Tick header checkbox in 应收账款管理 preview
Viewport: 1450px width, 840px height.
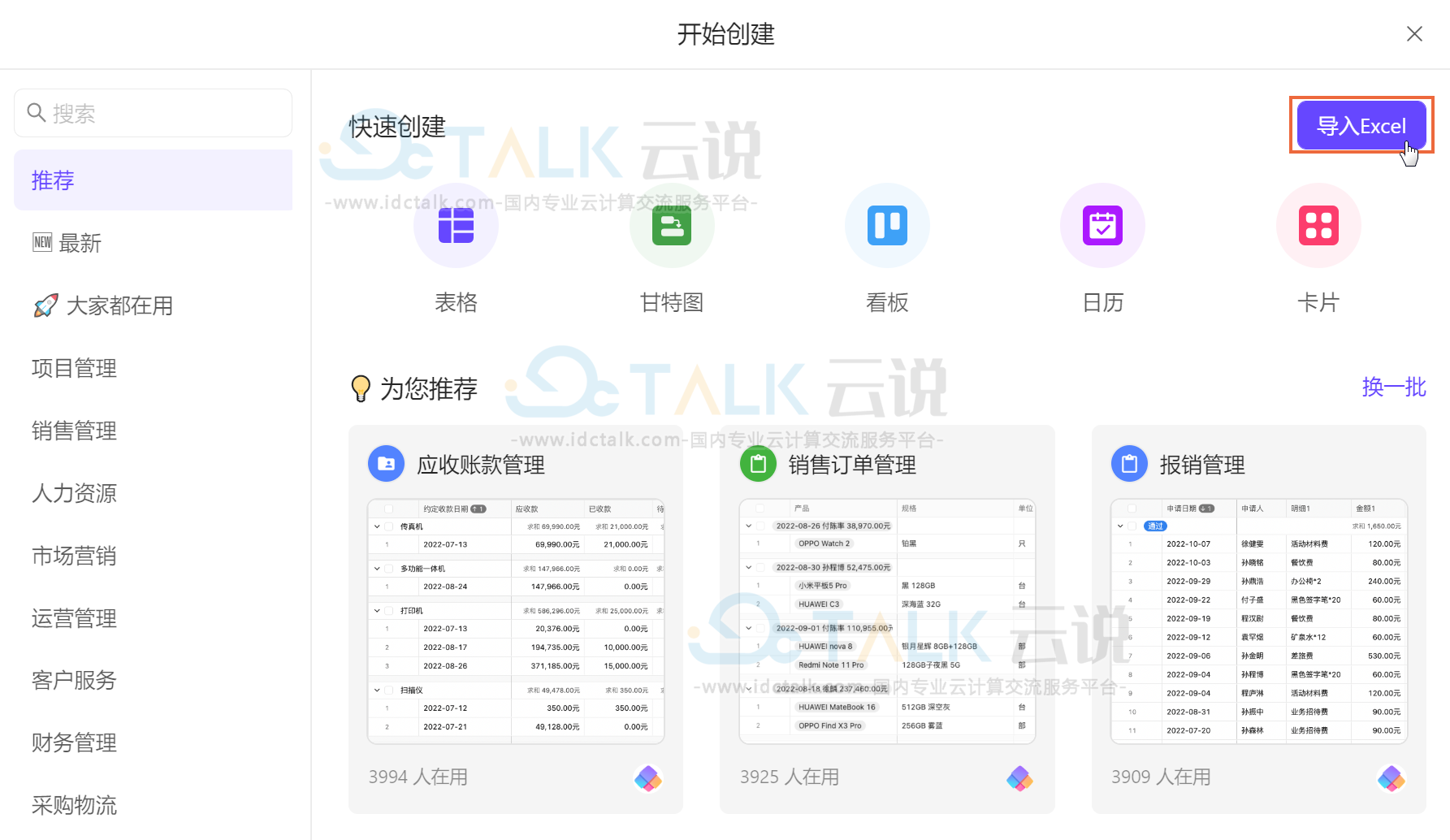[x=389, y=509]
